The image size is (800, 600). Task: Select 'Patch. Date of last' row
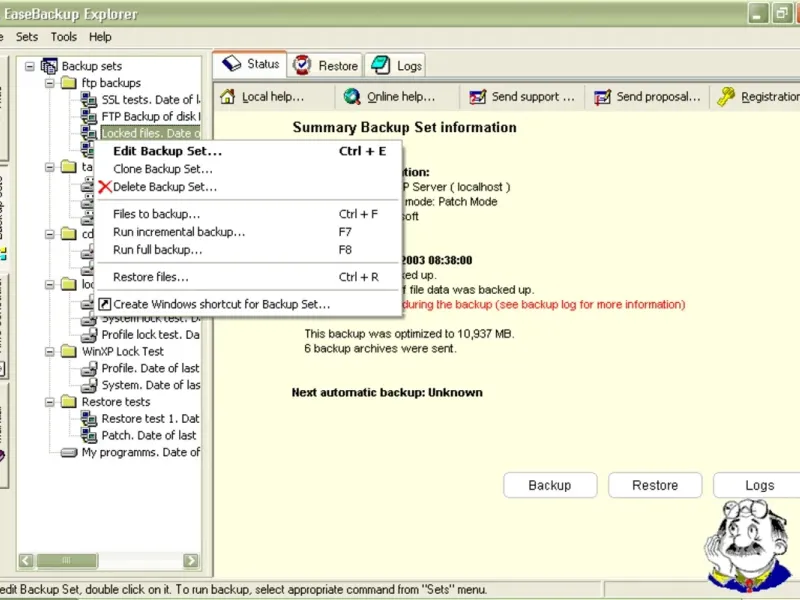pos(148,435)
